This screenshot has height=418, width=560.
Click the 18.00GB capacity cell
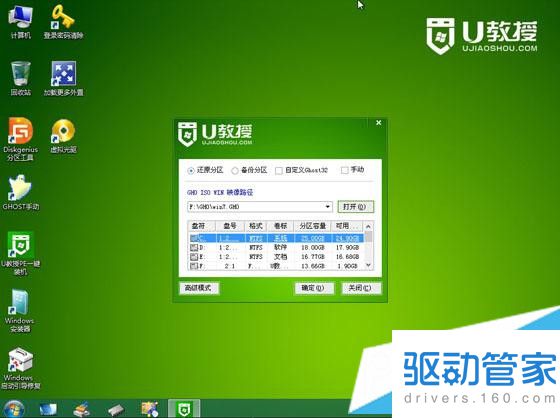click(312, 247)
